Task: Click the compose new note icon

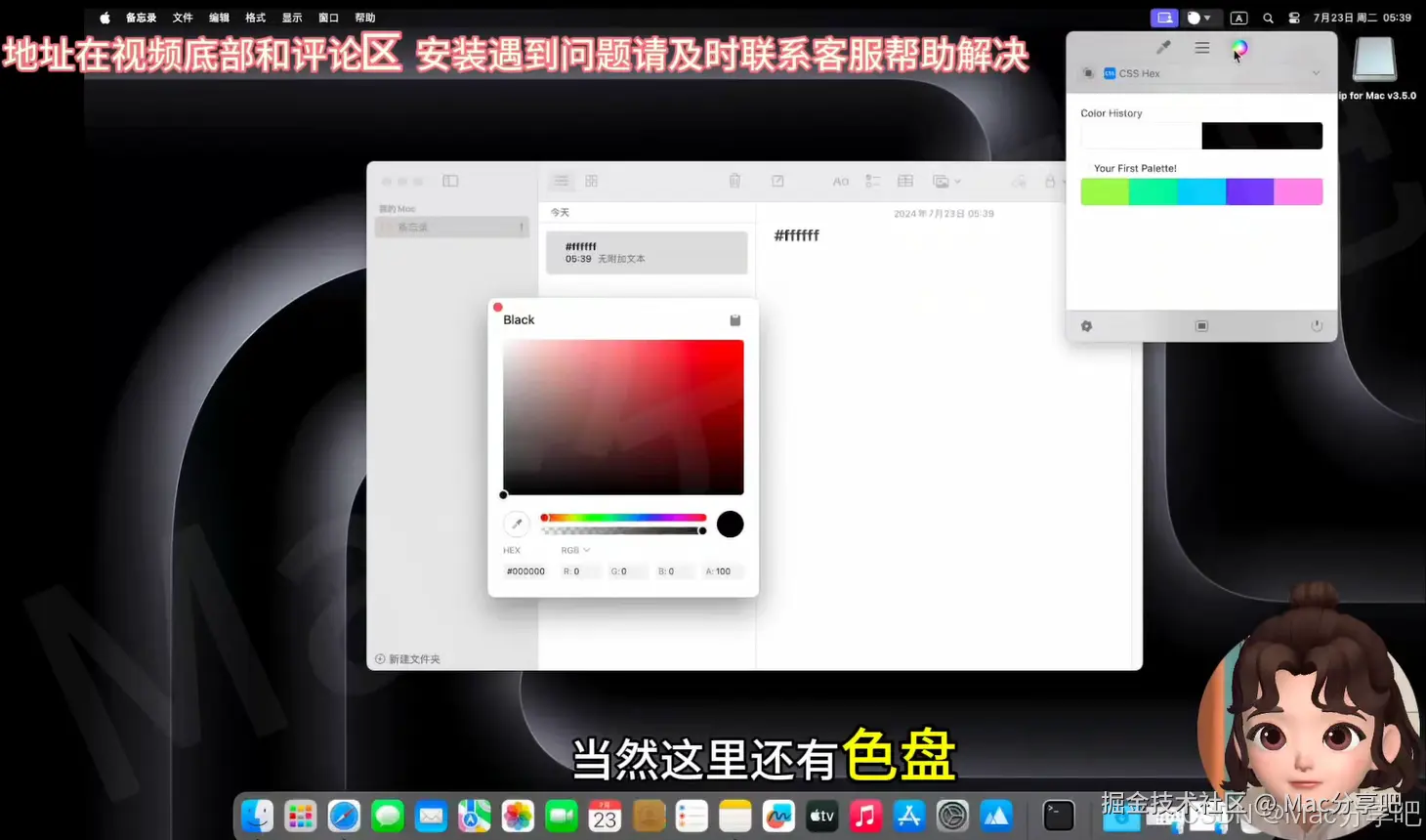Action: tap(776, 180)
